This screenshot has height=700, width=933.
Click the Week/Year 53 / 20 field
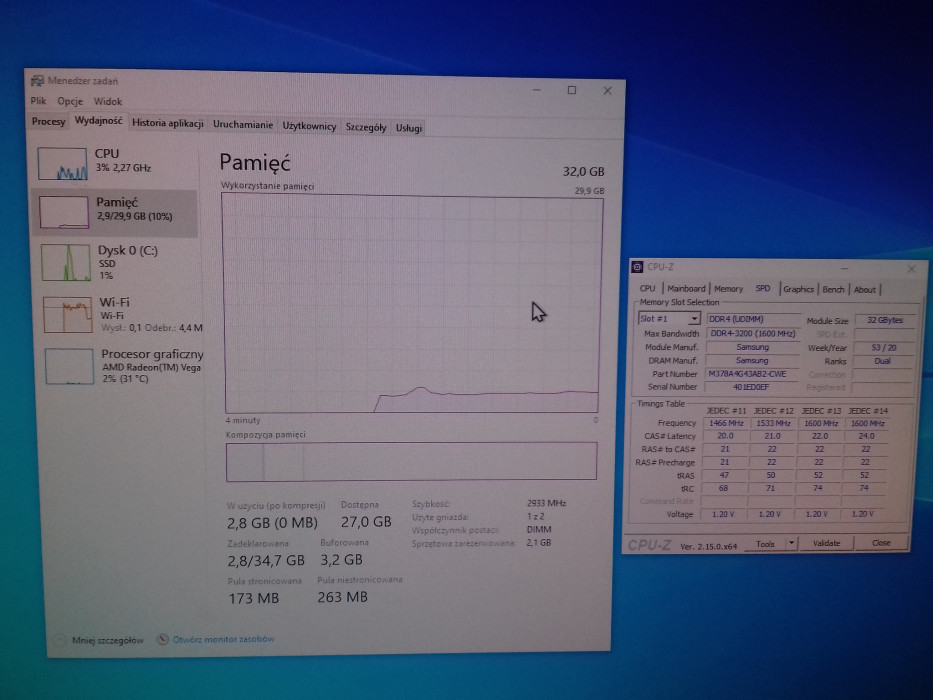(x=883, y=348)
